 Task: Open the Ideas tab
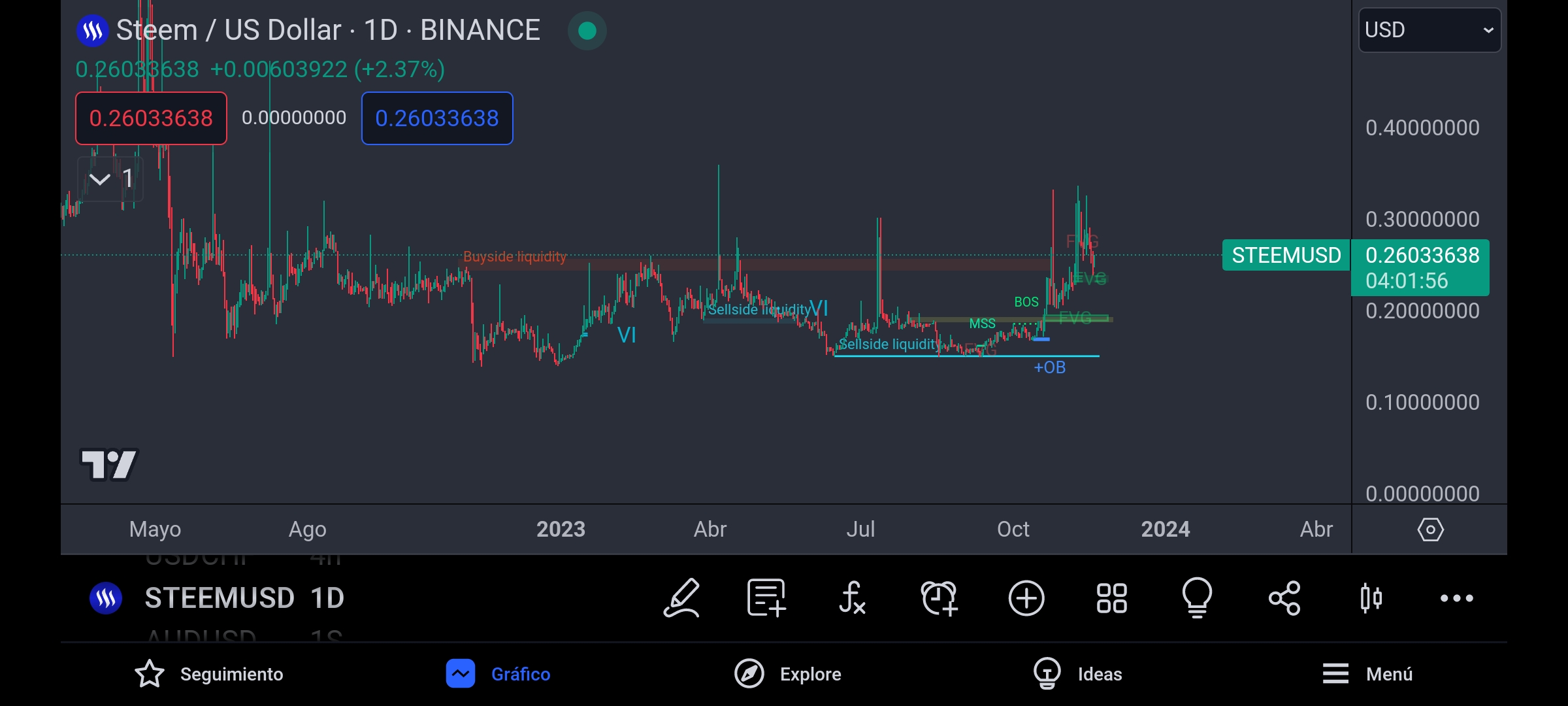click(1078, 674)
